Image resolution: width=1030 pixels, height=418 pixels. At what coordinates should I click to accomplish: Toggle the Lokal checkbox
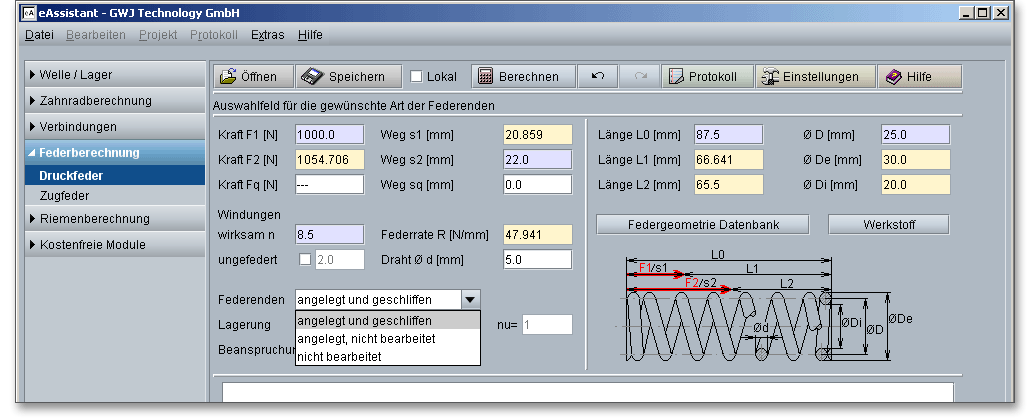(x=417, y=77)
